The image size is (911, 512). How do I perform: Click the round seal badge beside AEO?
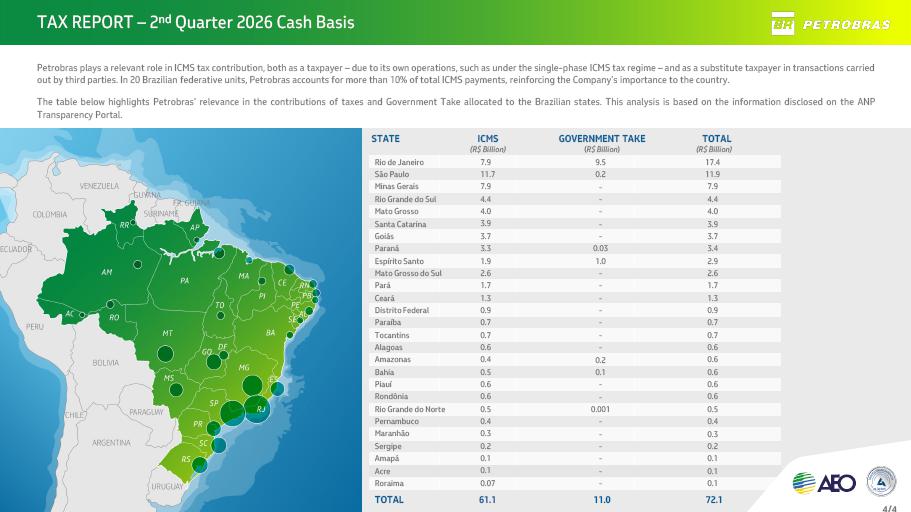click(x=881, y=481)
